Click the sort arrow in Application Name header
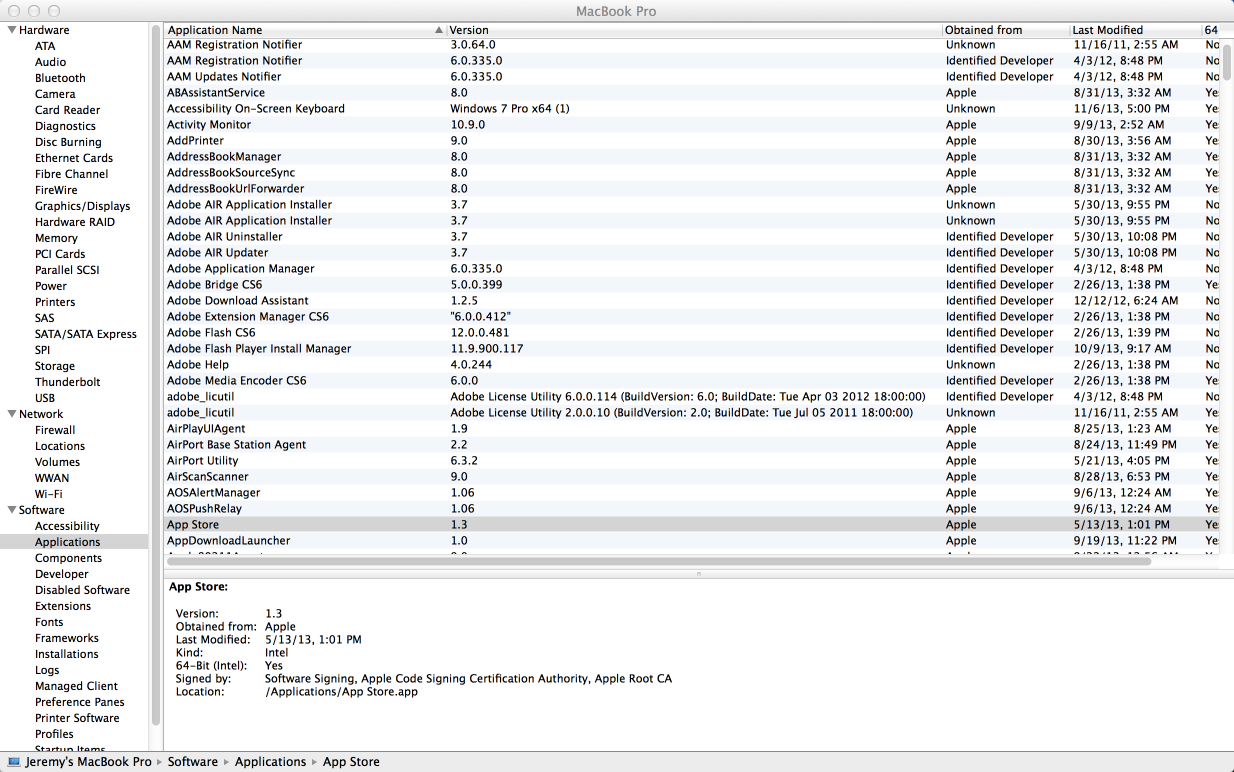The height and width of the screenshot is (772, 1234). [x=439, y=30]
